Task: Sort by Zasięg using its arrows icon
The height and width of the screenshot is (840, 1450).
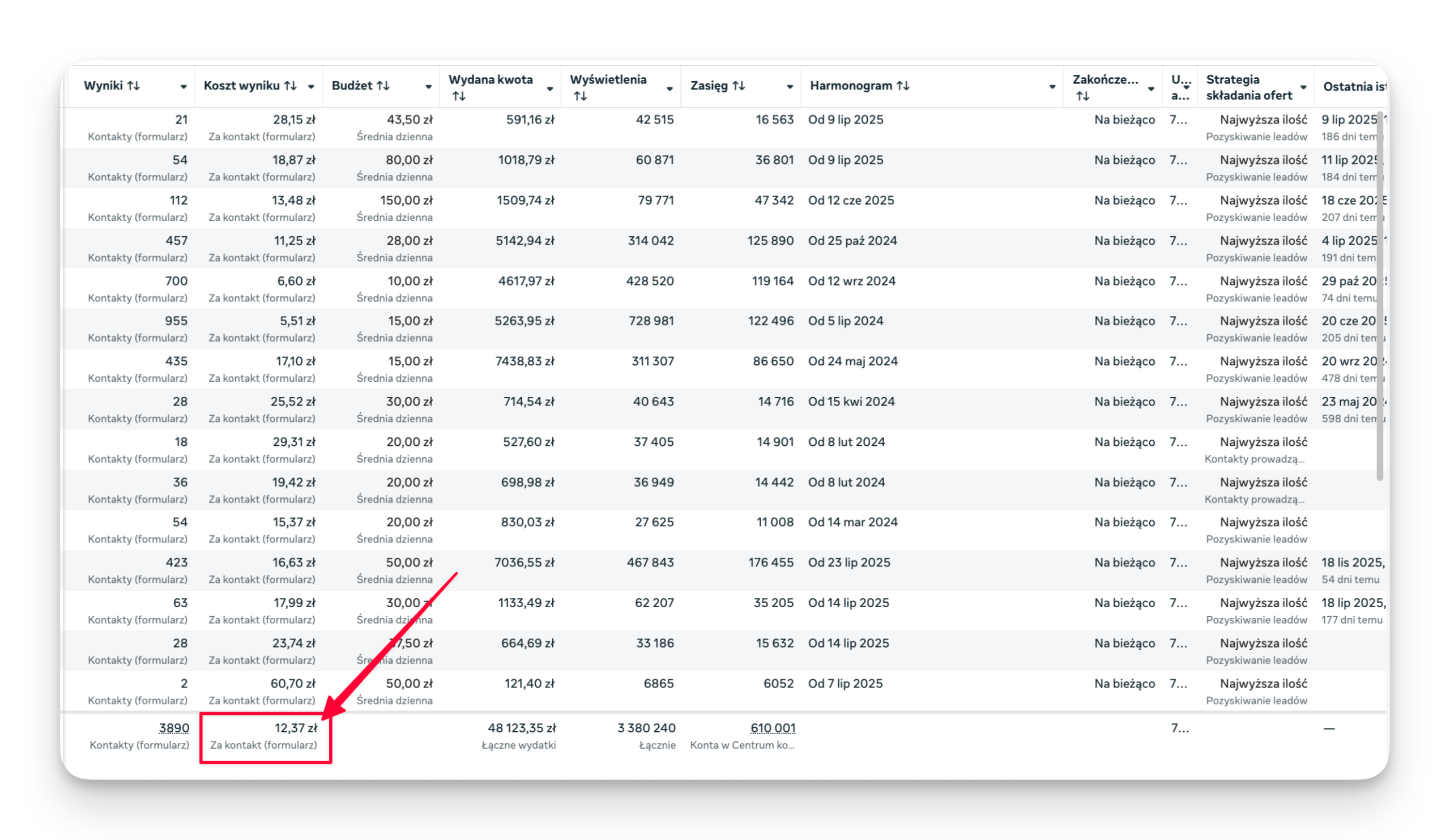Action: pyautogui.click(x=739, y=86)
